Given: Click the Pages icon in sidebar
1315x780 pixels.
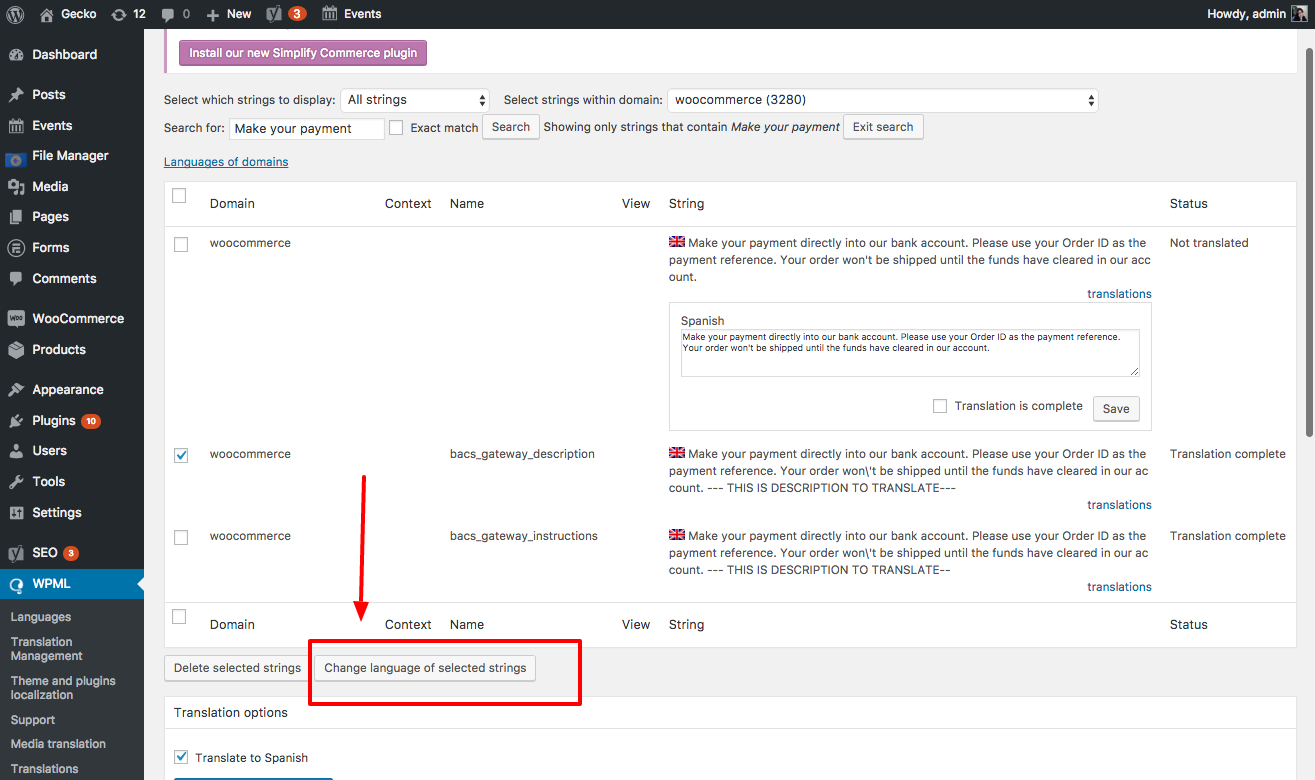Looking at the screenshot, I should click(x=16, y=217).
